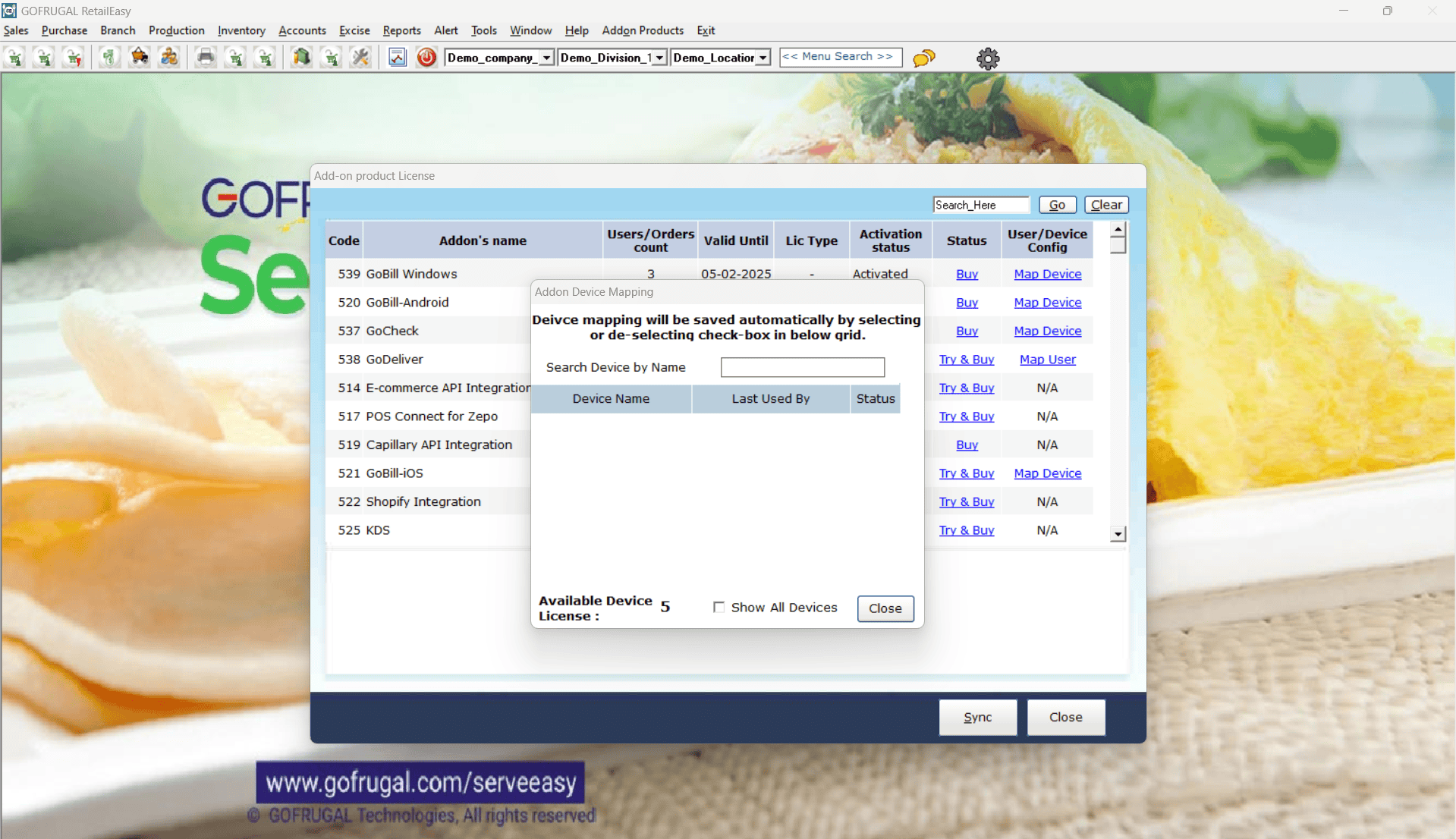Screen dimensions: 1456x839
Task: Click Buy link for GoBill Windows
Action: 967,274
